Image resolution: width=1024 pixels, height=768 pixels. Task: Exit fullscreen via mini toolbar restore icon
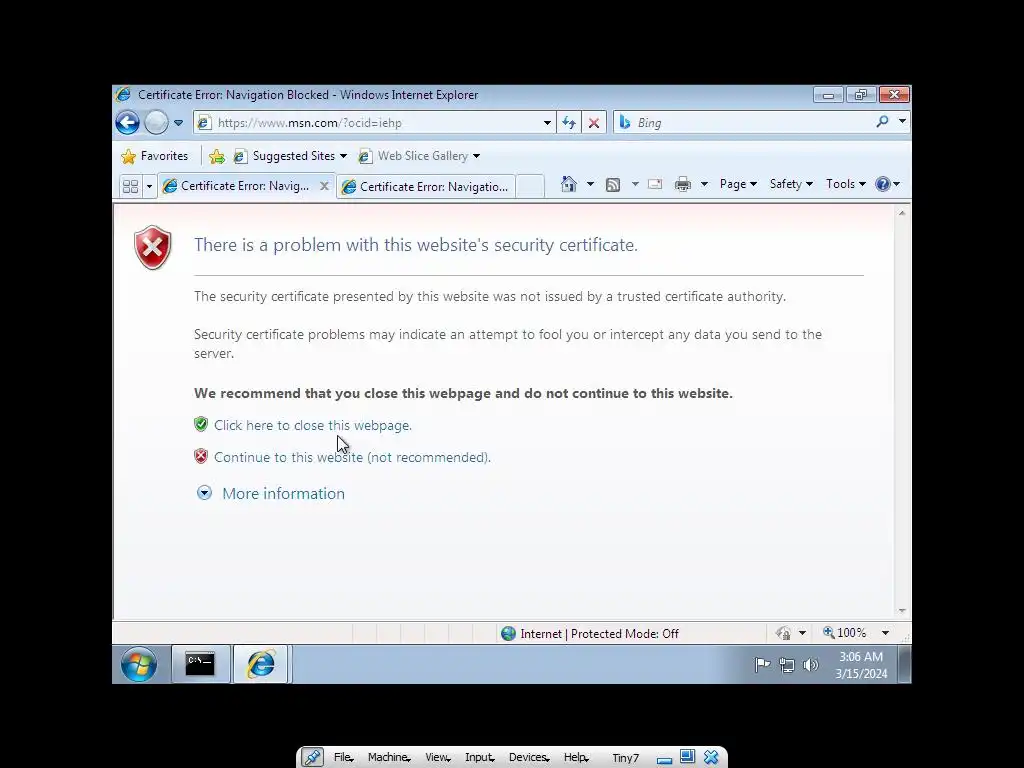687,757
